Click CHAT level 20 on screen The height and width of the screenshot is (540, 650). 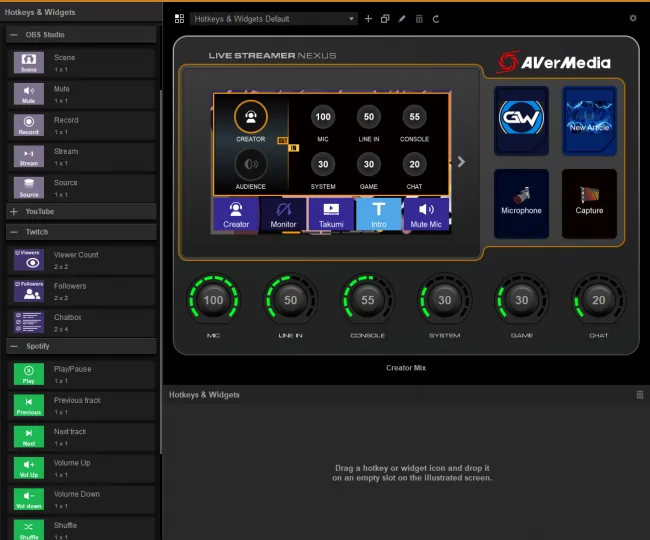(x=415, y=165)
